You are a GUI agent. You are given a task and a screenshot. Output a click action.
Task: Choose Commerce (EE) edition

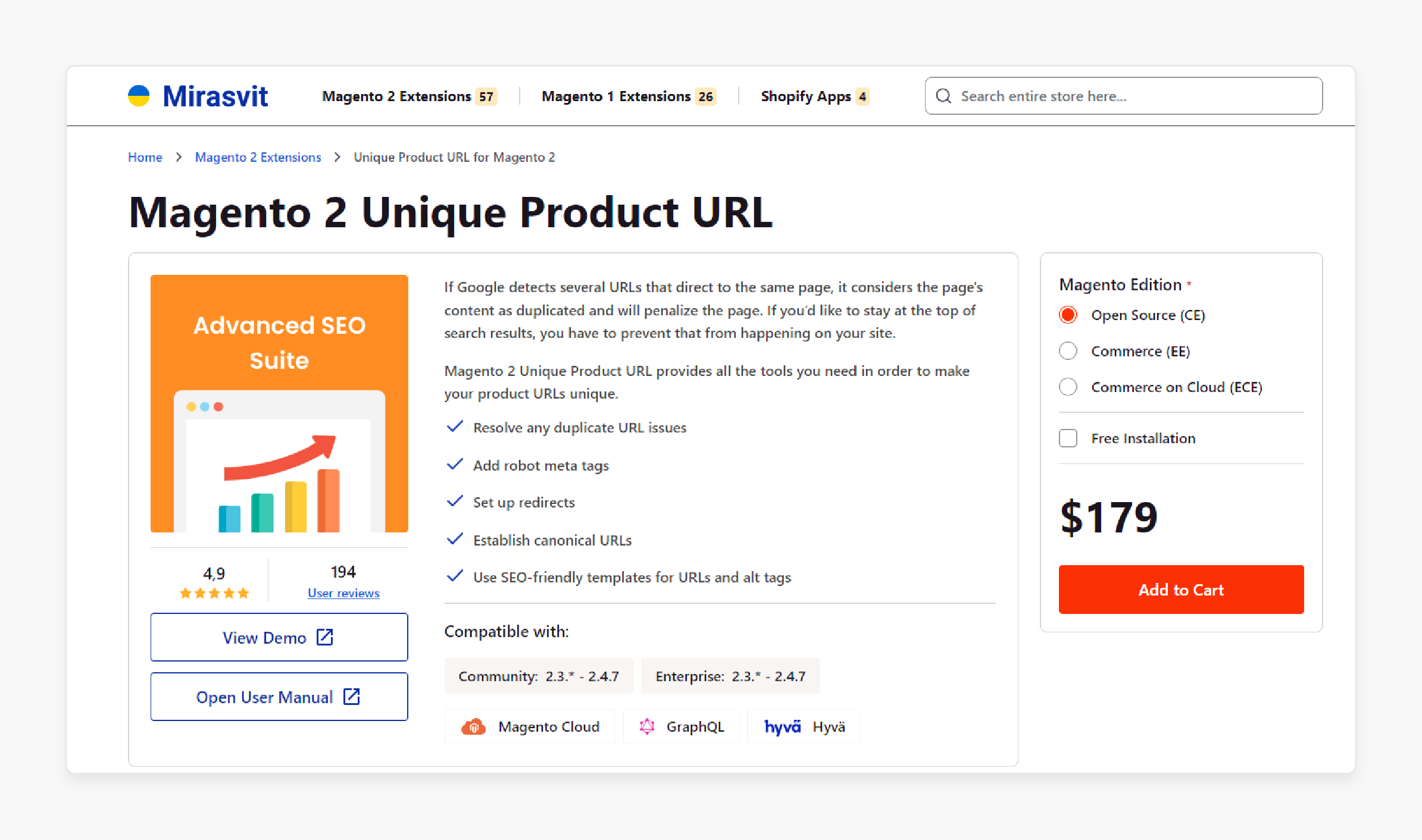pyautogui.click(x=1068, y=351)
